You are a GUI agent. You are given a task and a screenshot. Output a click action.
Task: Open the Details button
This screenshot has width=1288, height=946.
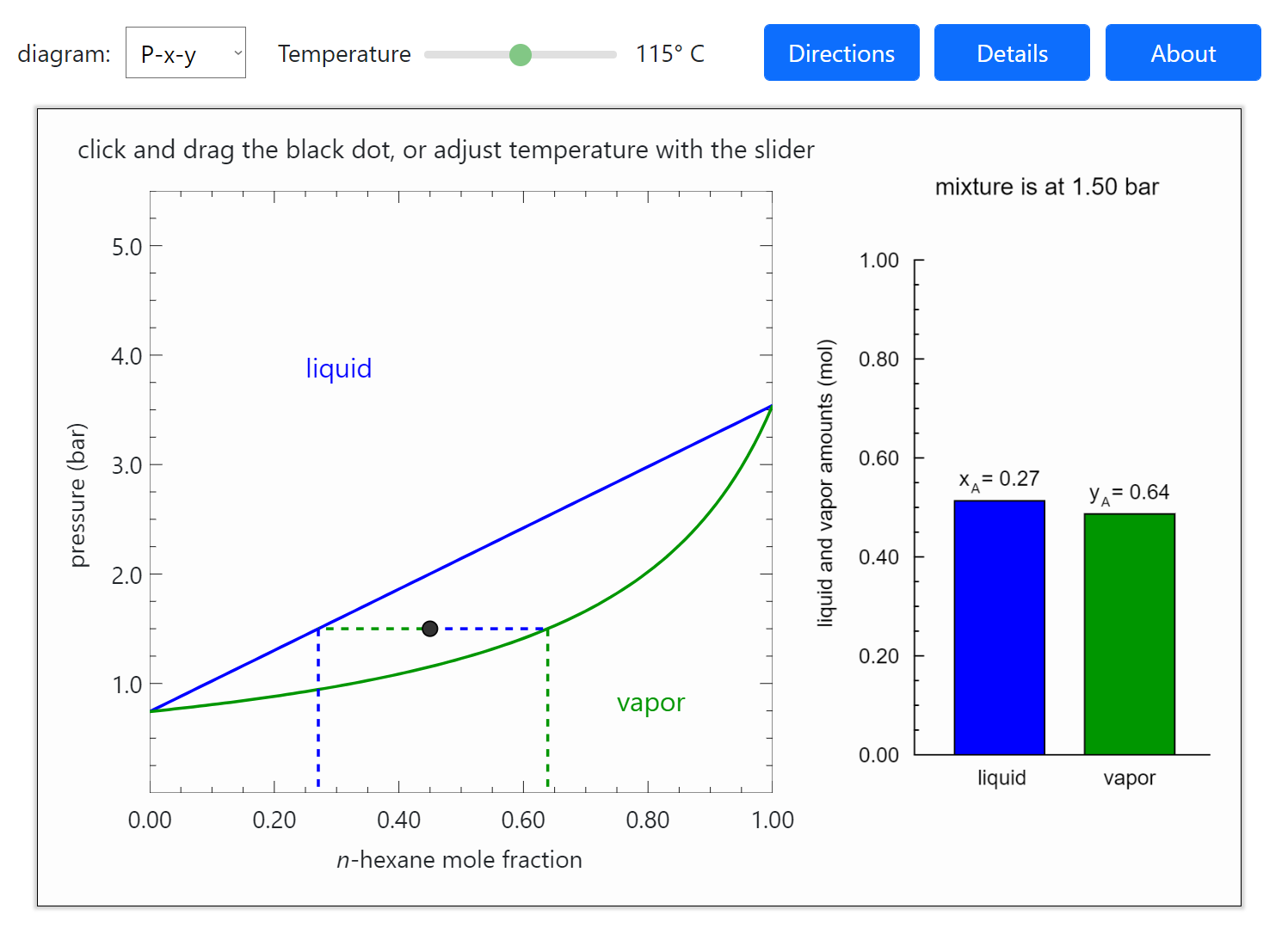tap(1011, 53)
